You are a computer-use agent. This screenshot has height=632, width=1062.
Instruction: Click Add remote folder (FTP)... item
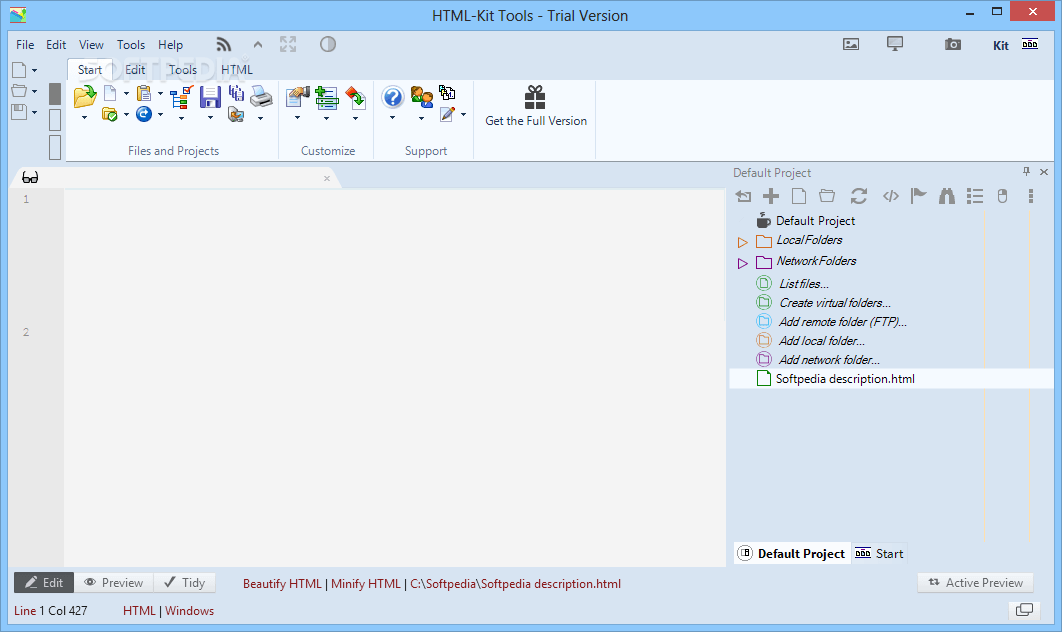coord(843,322)
